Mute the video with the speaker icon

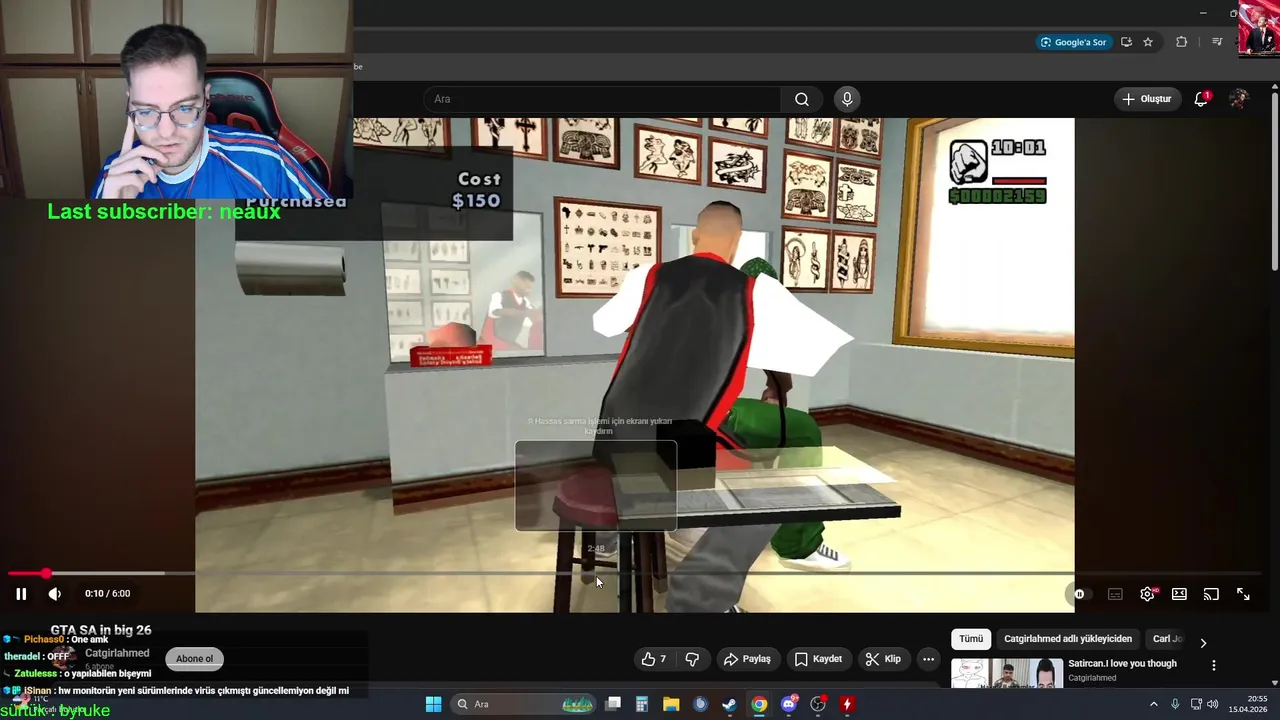(x=55, y=594)
